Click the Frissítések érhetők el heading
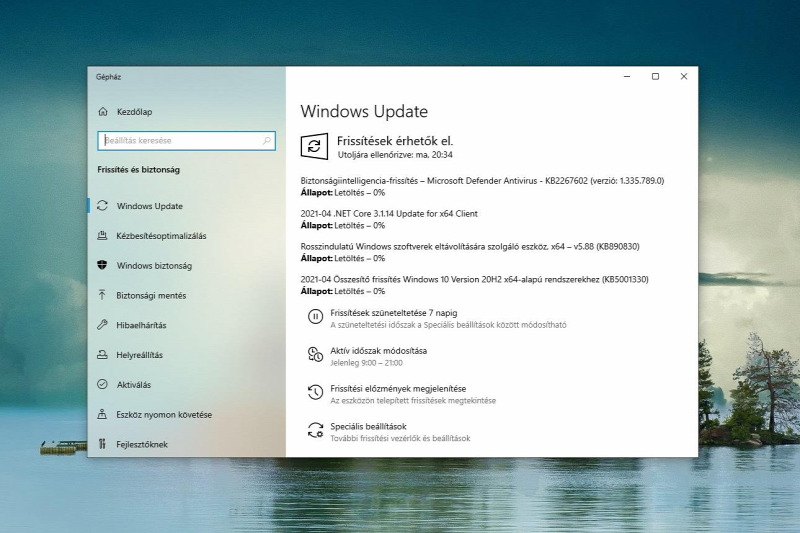Screen dimensions: 800x533 [395, 141]
